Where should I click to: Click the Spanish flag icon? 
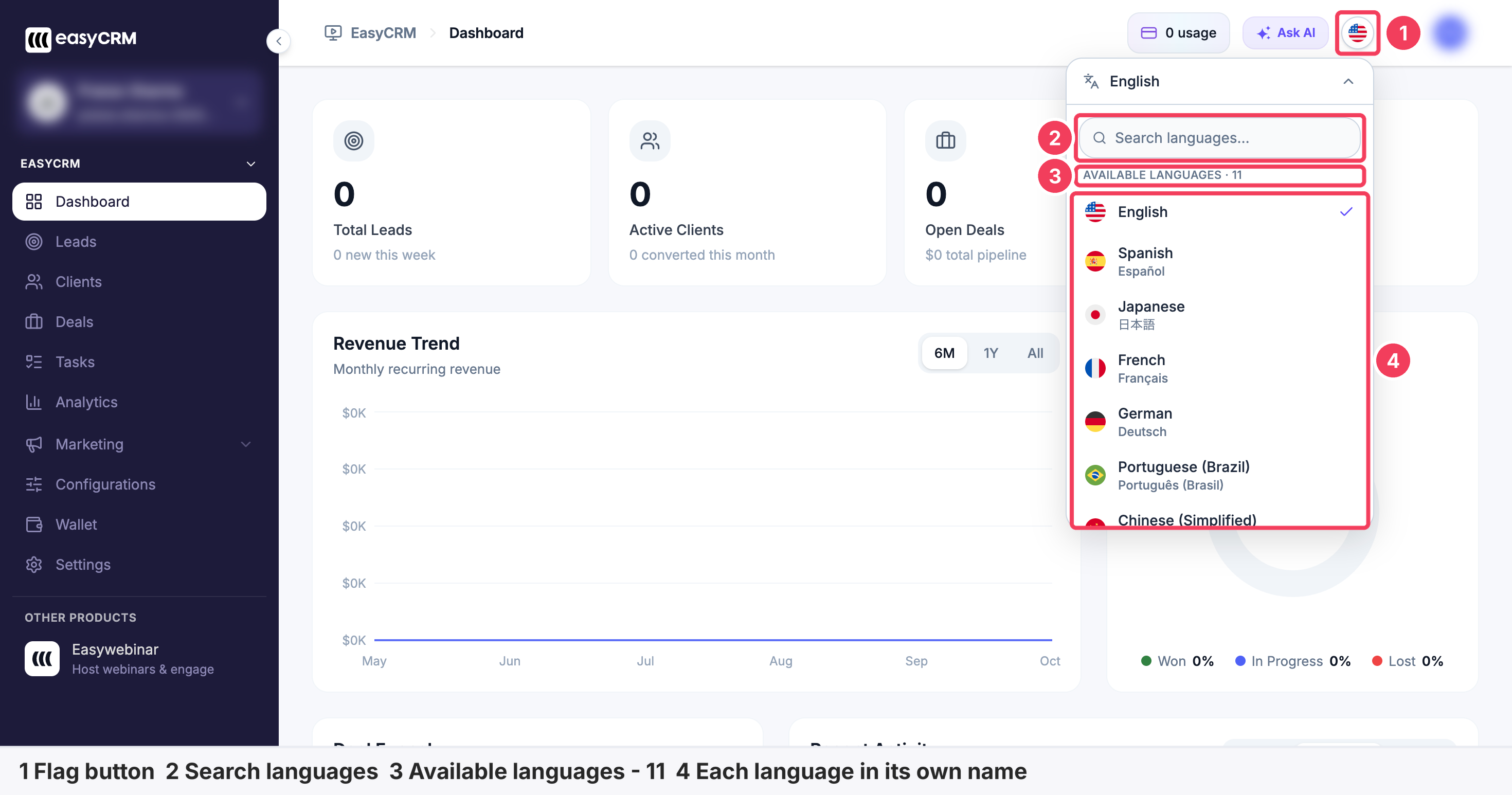(1095, 262)
